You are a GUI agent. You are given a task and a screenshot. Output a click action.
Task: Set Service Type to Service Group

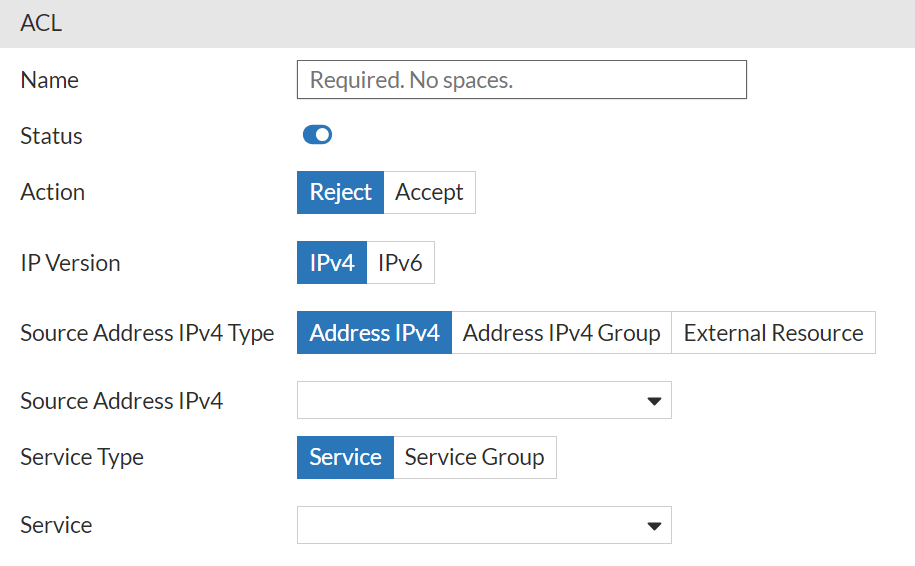tap(474, 457)
